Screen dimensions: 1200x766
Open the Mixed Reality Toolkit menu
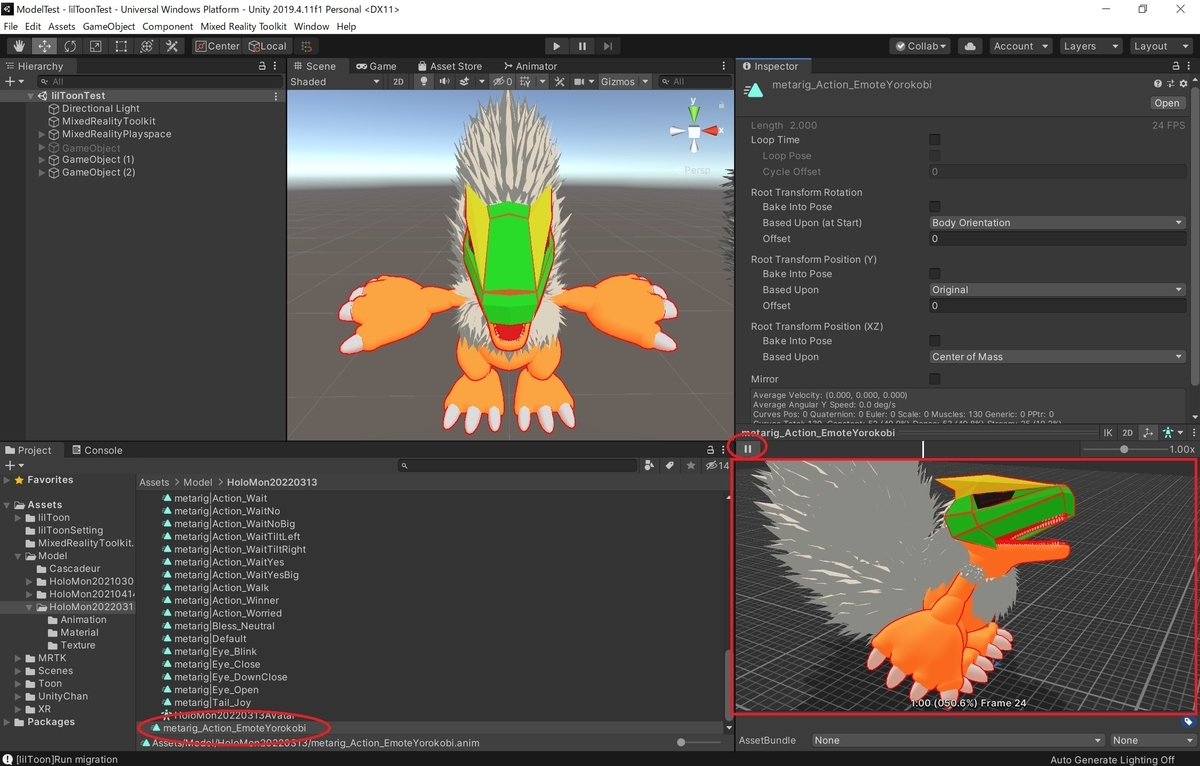[x=243, y=26]
